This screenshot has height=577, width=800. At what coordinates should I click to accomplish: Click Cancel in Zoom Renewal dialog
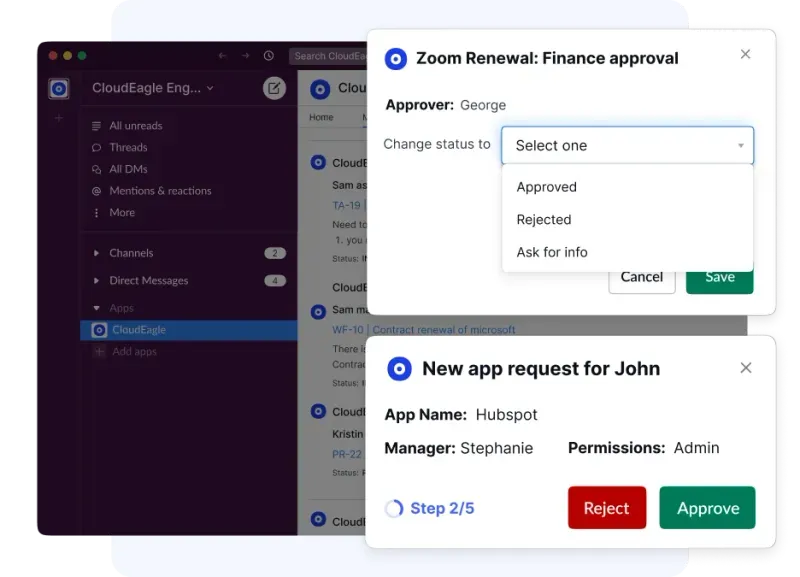[642, 281]
